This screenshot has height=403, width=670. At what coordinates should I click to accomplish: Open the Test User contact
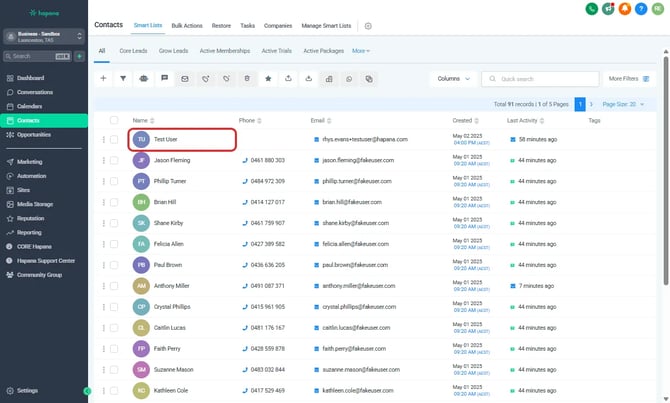tap(165, 139)
